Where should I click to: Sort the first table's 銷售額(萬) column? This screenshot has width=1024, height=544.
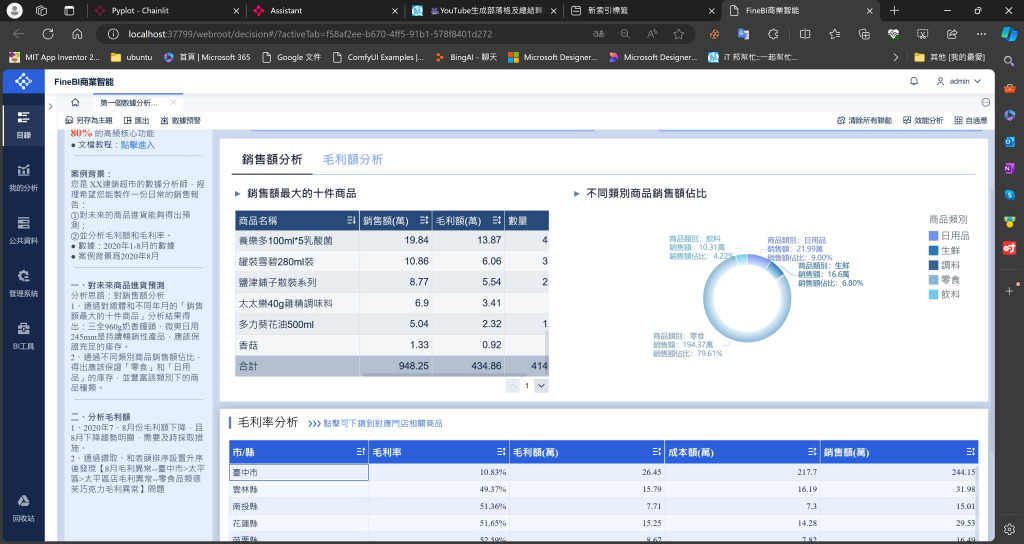[x=424, y=221]
